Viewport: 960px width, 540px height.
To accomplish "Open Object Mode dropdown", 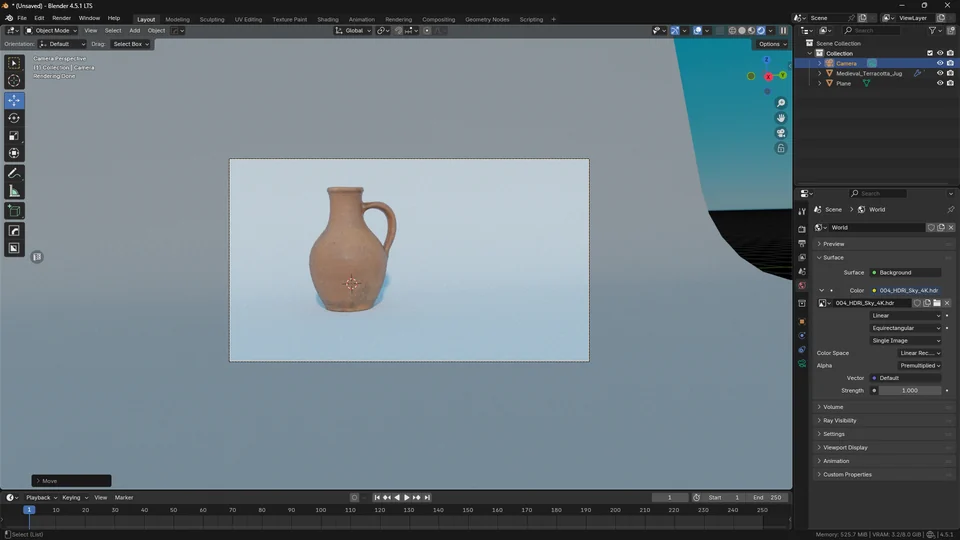I will point(51,31).
